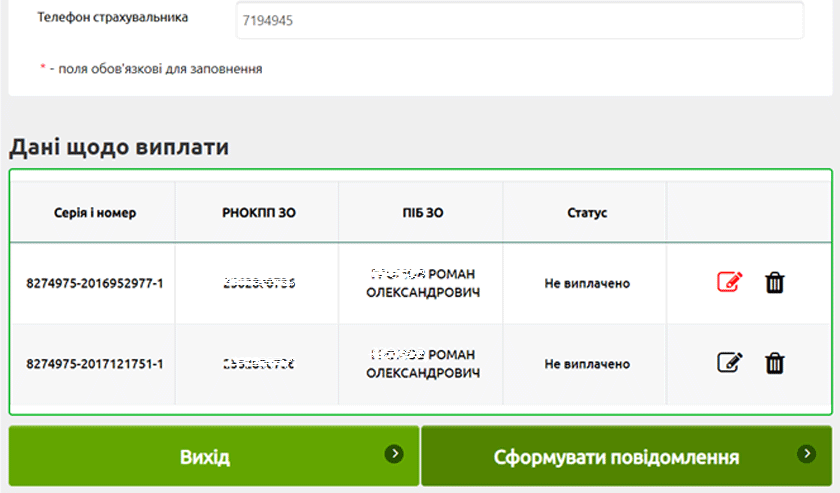Delete the payout record 8274975-2016952977-1
840x493 pixels.
pos(774,283)
